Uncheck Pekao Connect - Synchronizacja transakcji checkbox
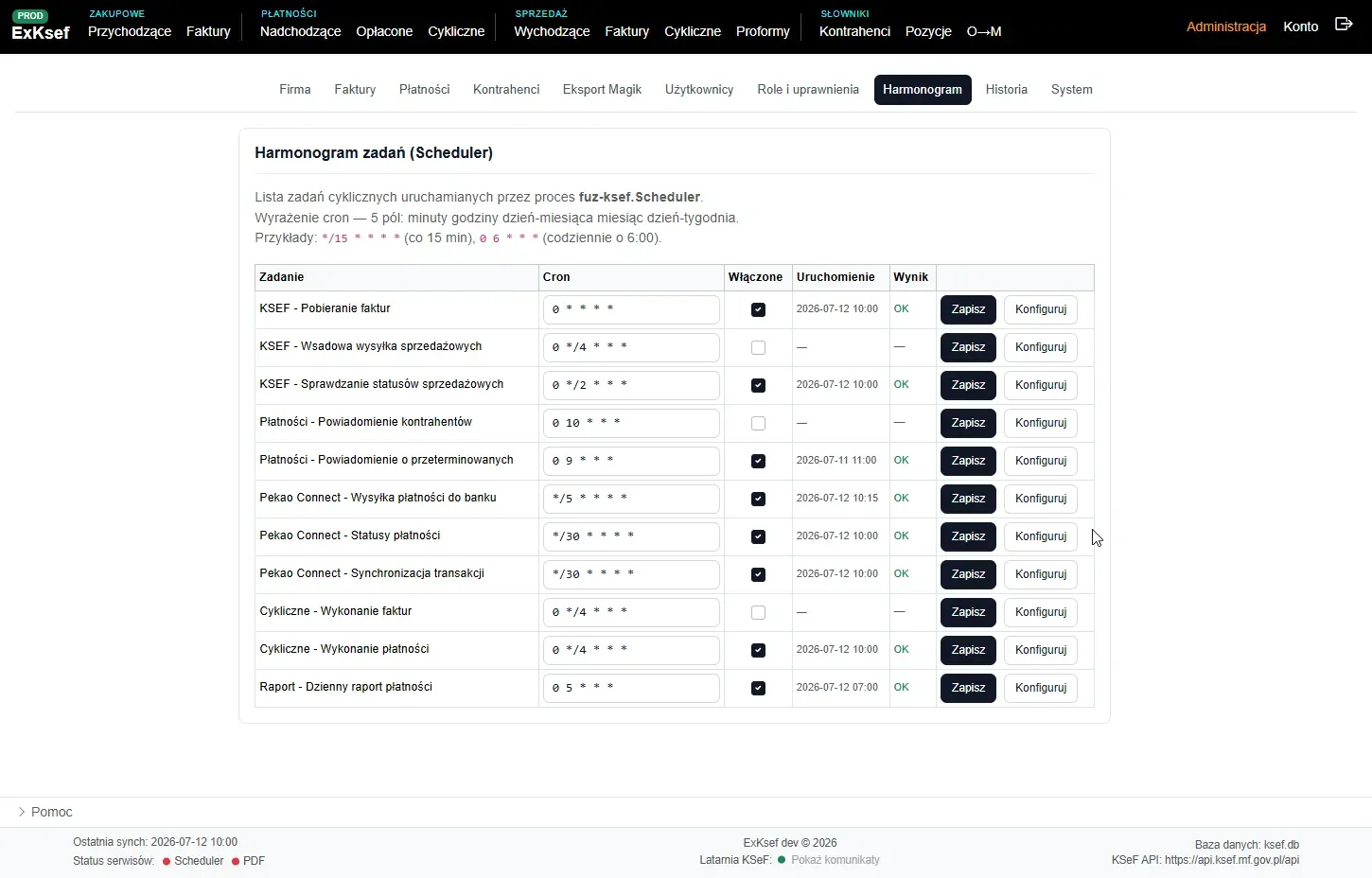1372x878 pixels. pyautogui.click(x=758, y=574)
